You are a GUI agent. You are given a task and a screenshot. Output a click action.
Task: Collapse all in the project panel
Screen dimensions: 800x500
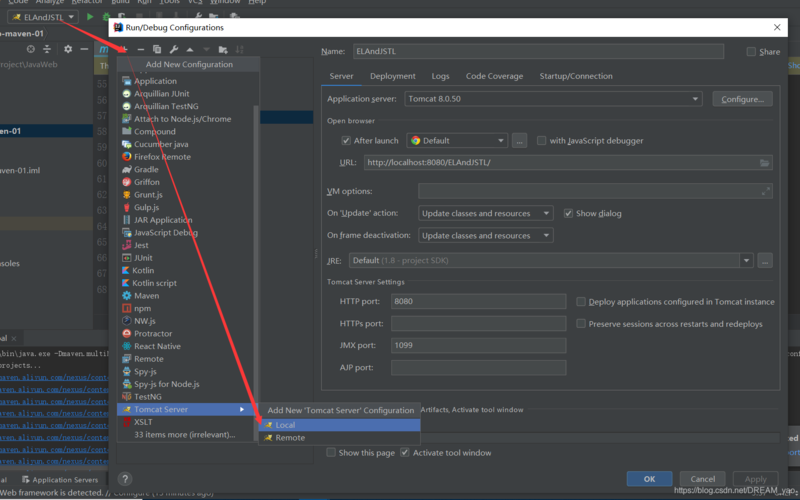47,49
